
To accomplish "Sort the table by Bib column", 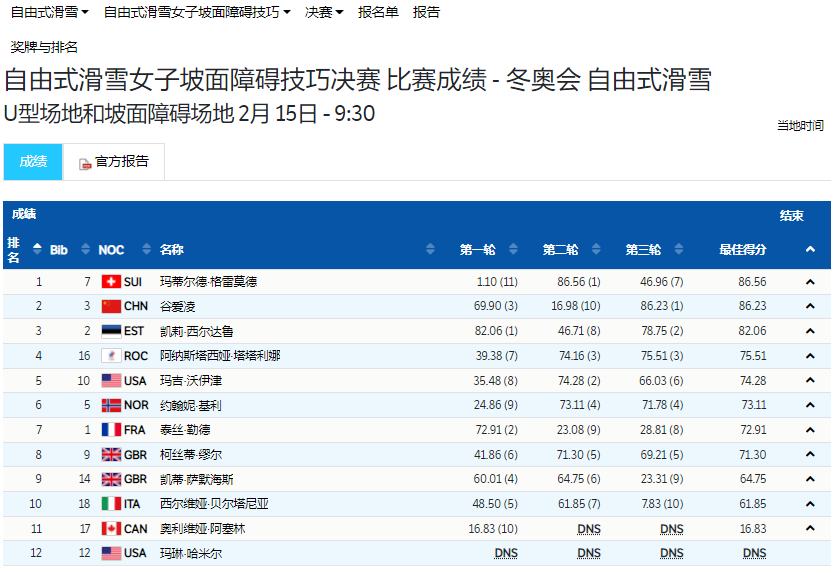I will click(85, 249).
